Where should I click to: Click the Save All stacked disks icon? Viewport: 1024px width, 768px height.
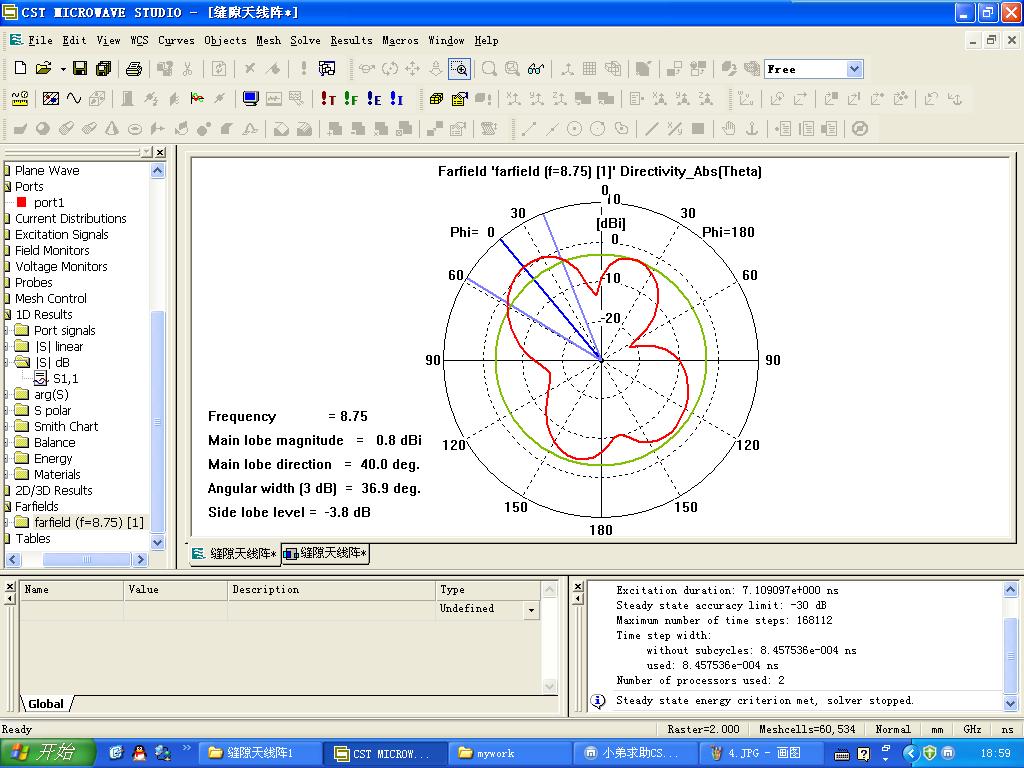pos(103,69)
